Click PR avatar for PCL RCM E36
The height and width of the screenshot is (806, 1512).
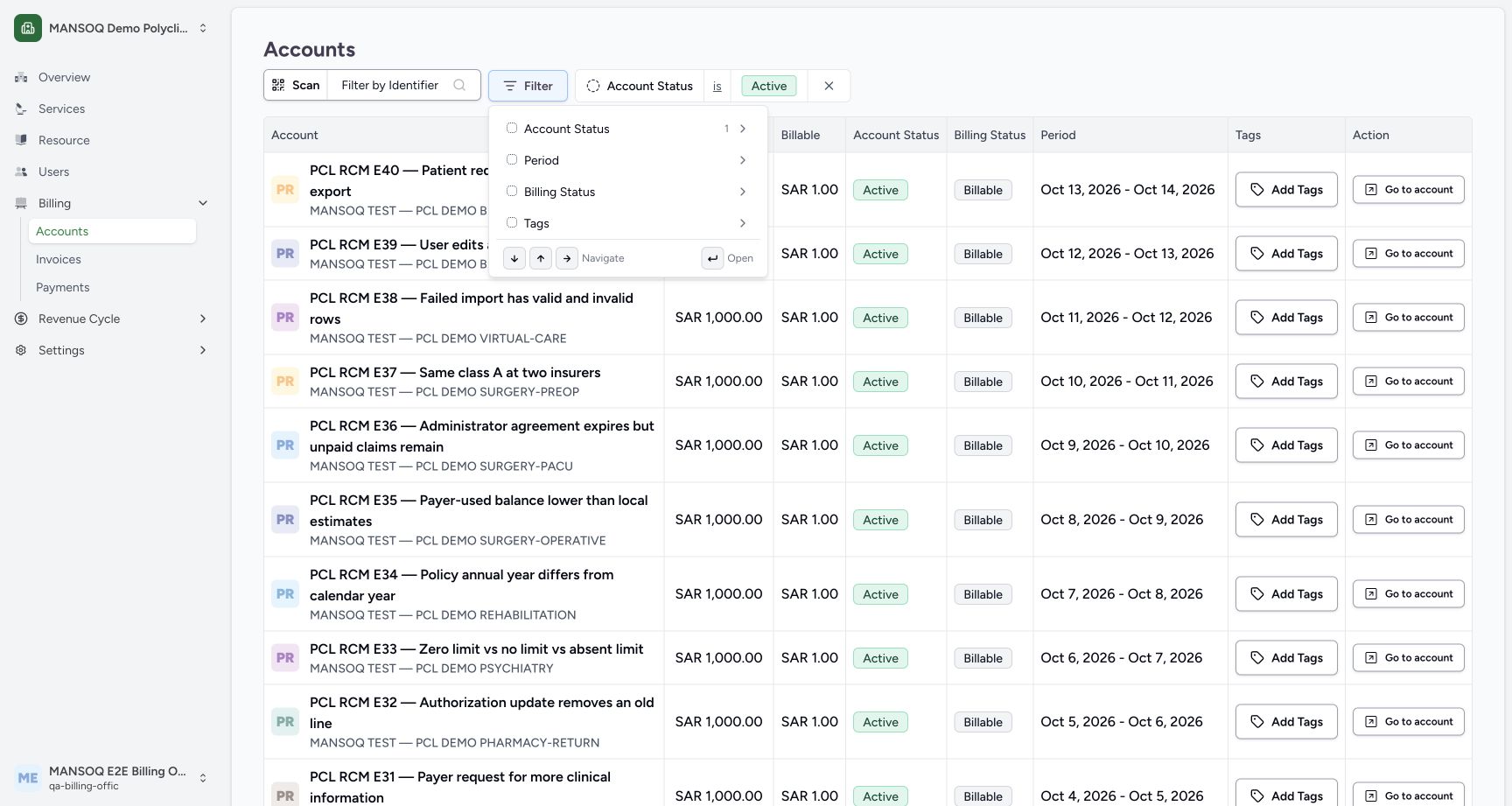coord(285,445)
